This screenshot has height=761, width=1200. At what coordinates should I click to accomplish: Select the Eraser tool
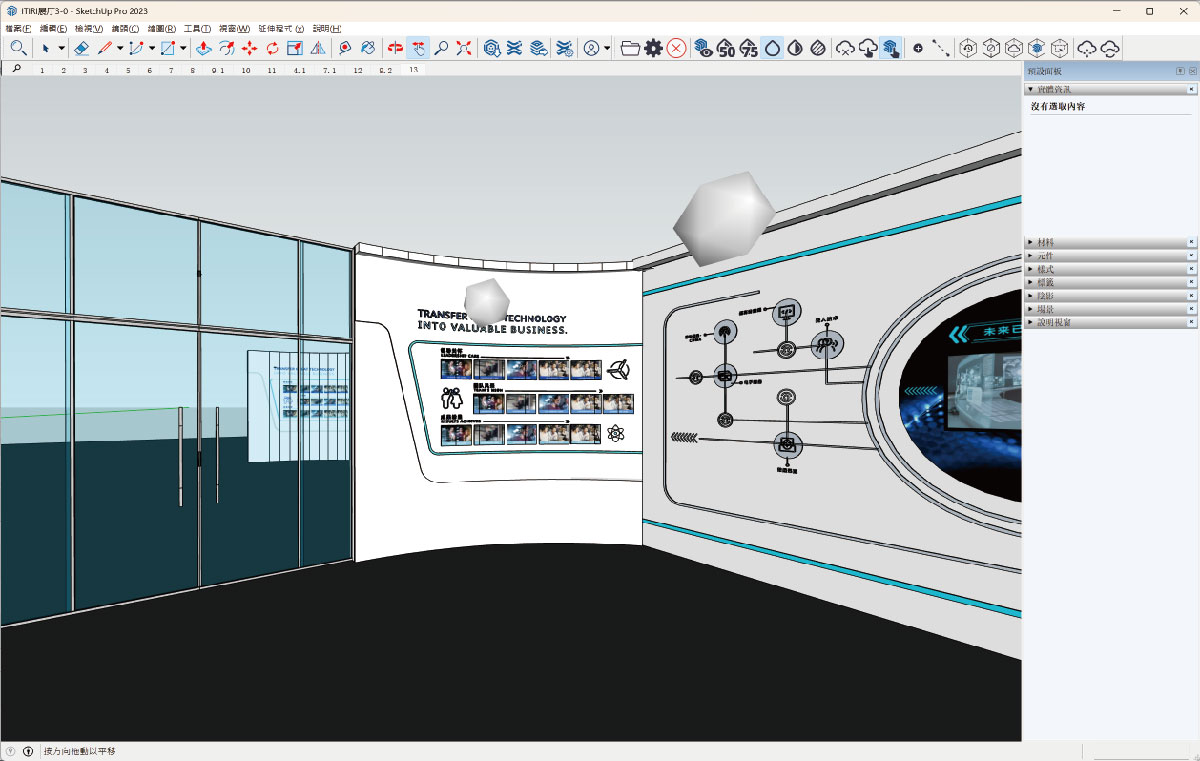point(82,48)
